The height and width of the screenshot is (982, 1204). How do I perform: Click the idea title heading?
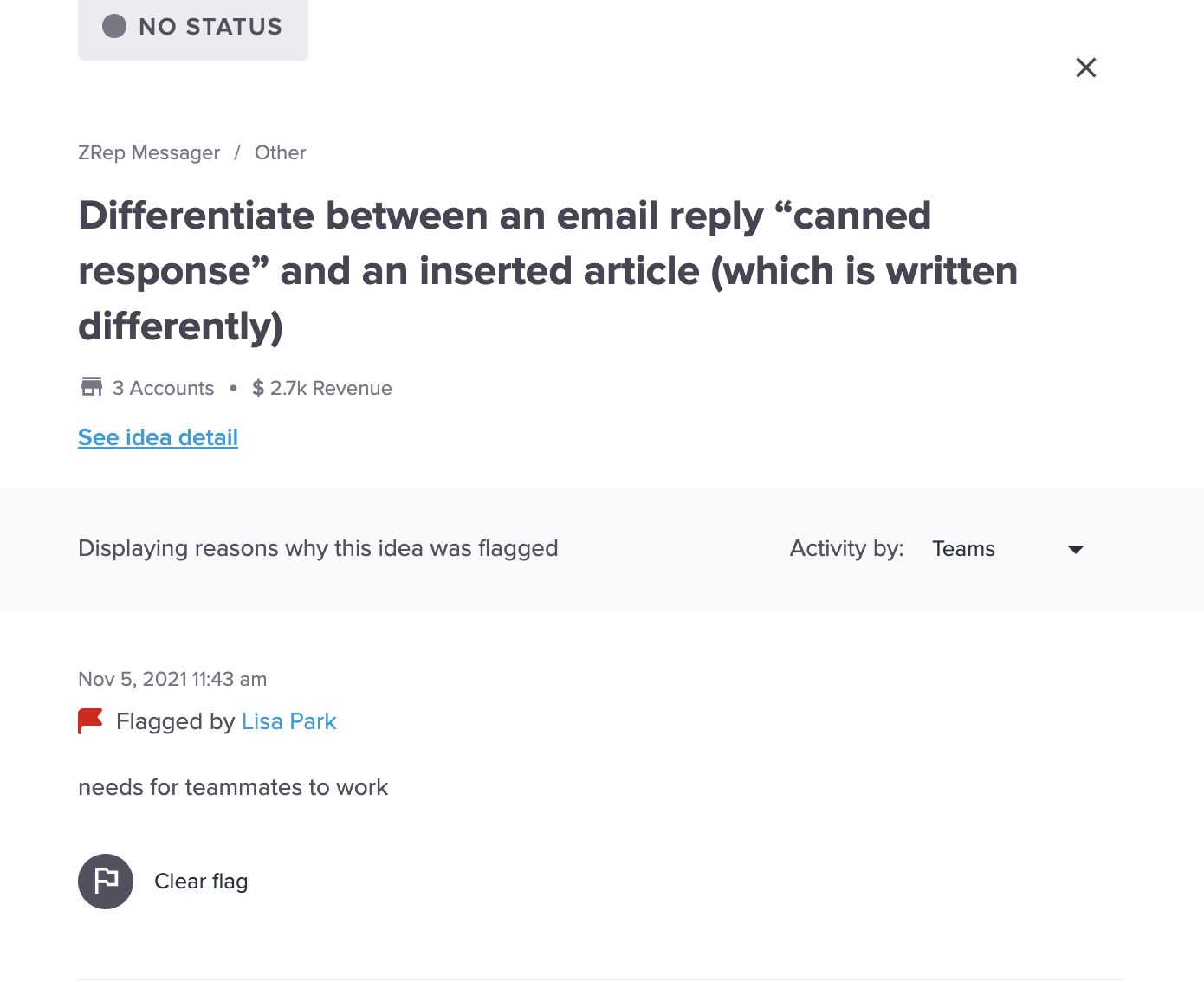(547, 271)
